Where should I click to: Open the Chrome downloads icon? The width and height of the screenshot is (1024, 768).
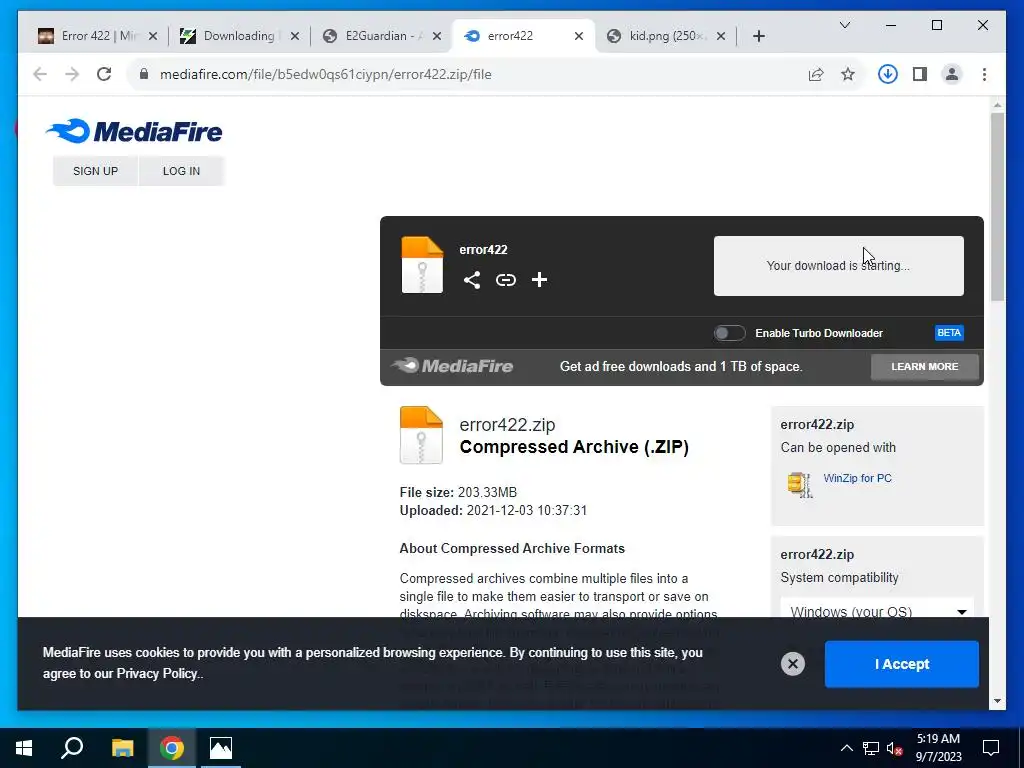[888, 74]
